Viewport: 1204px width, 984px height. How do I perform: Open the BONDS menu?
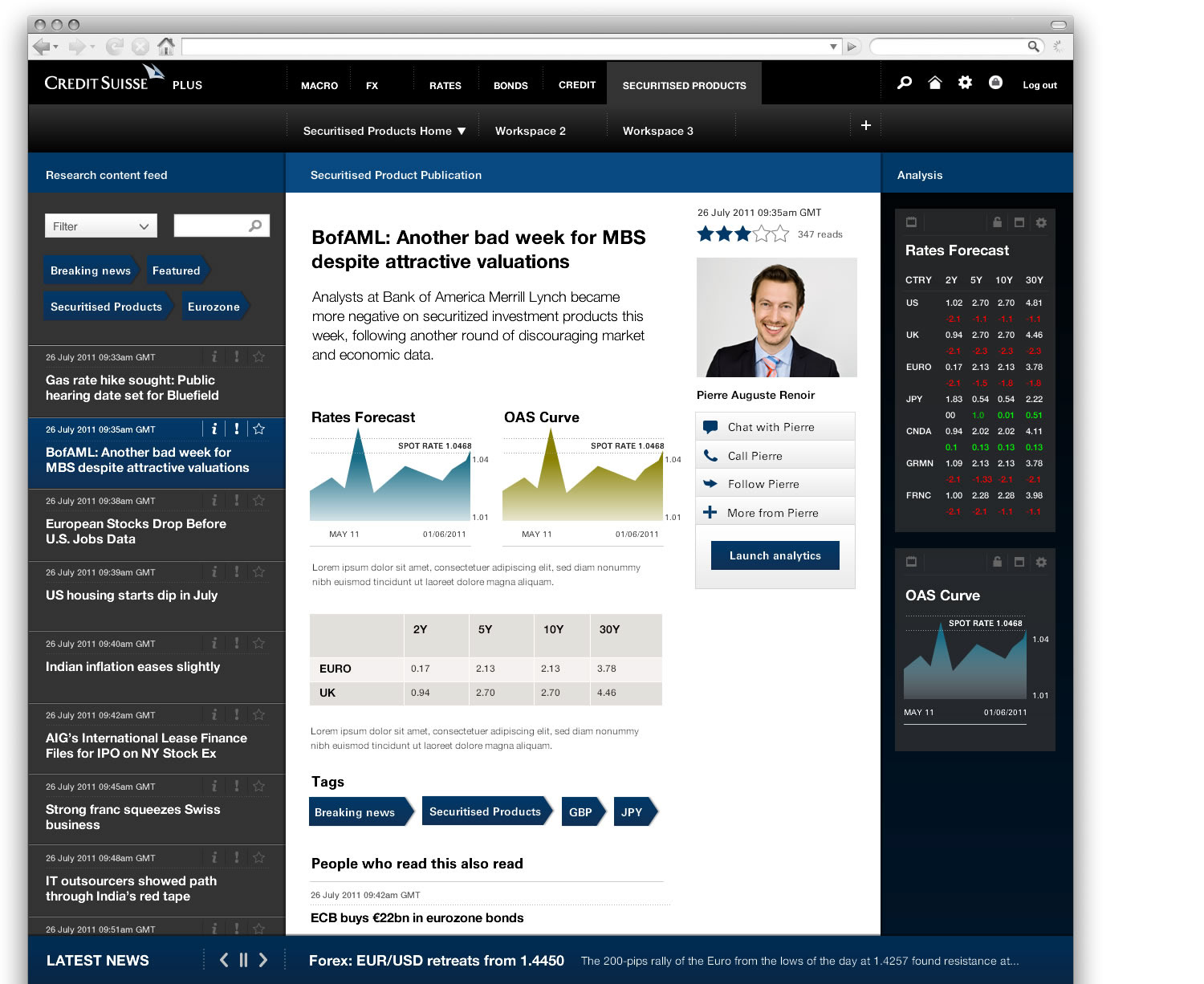tap(510, 85)
